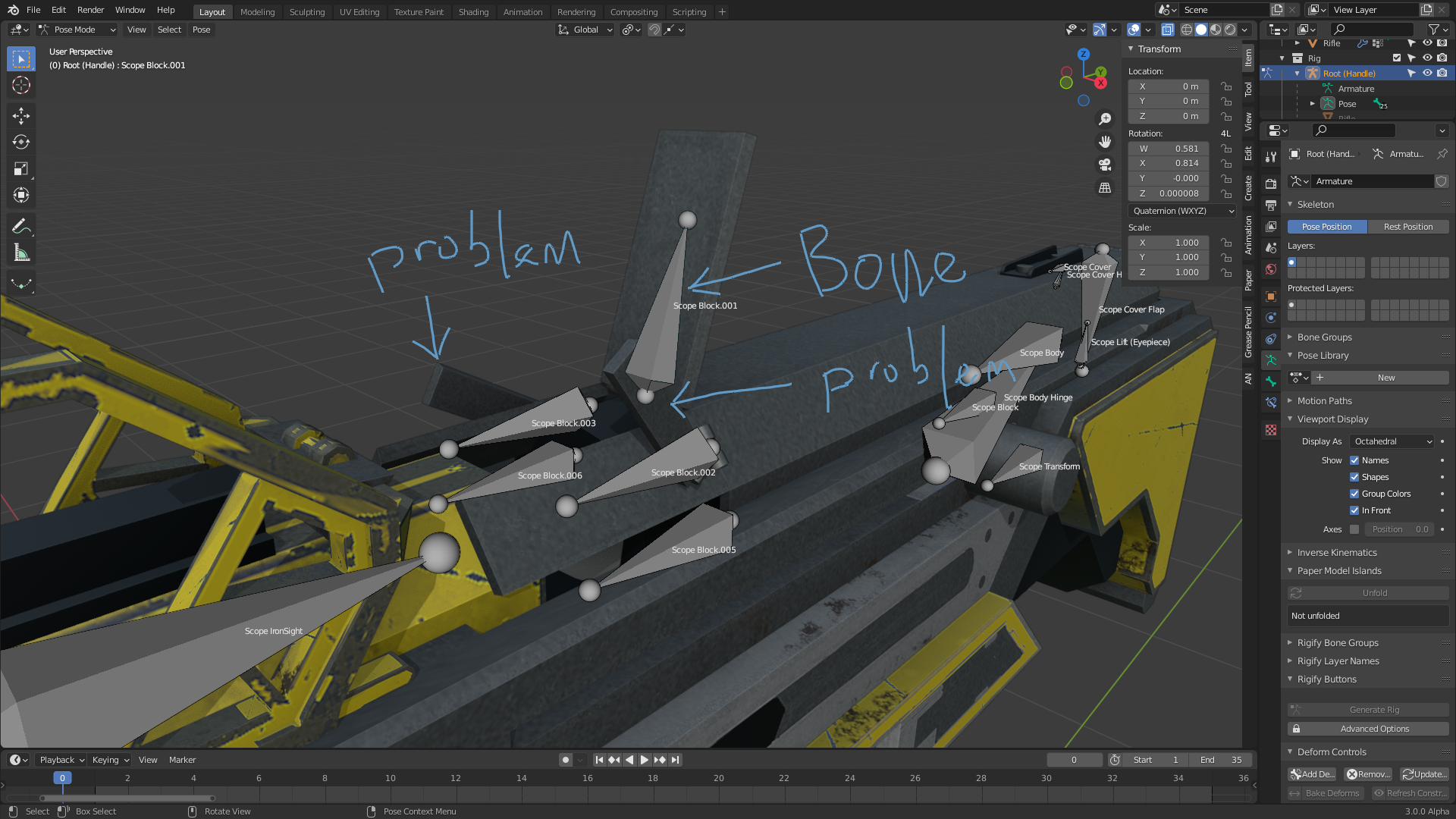Disable the In Front checkbox
This screenshot has width=1456, height=819.
pyautogui.click(x=1354, y=510)
